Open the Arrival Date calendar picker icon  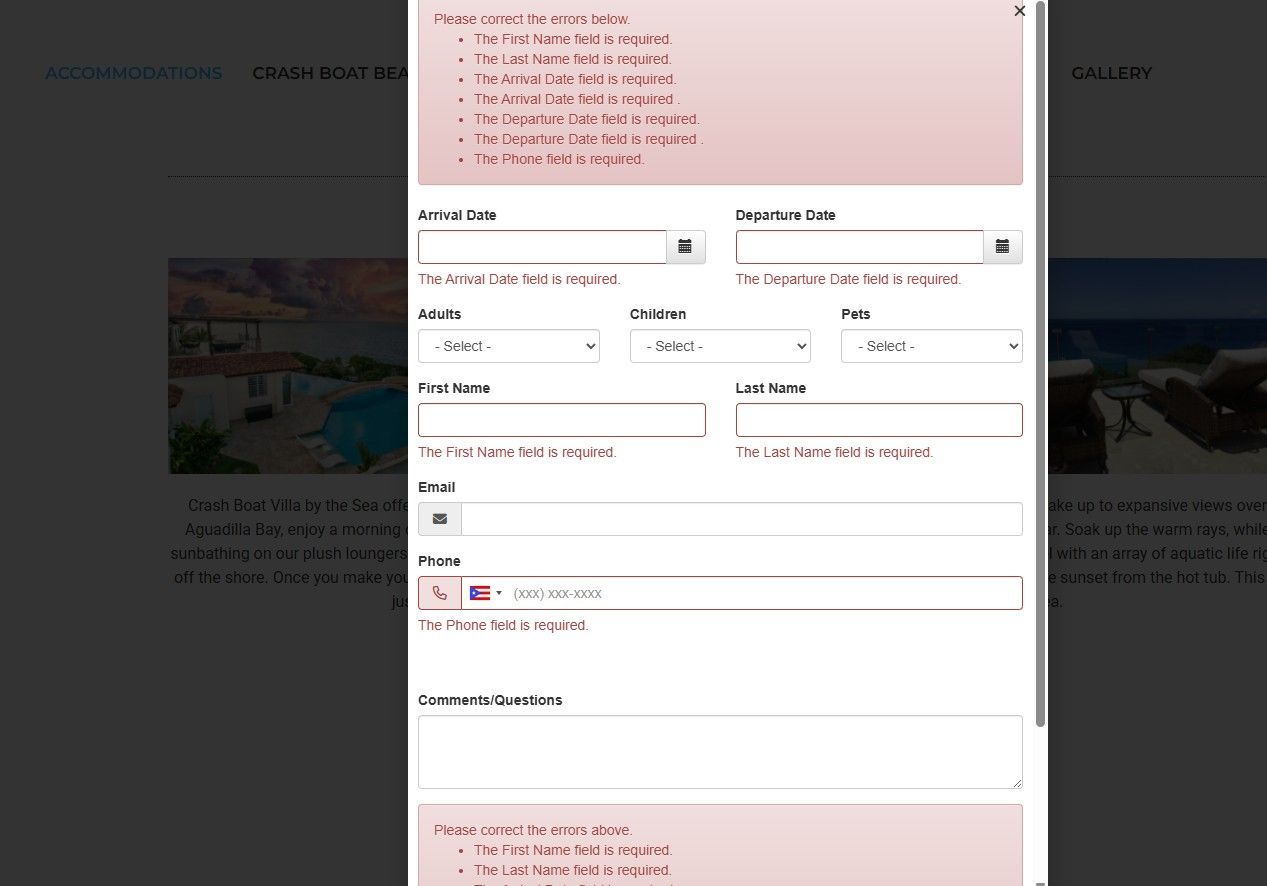pos(685,246)
